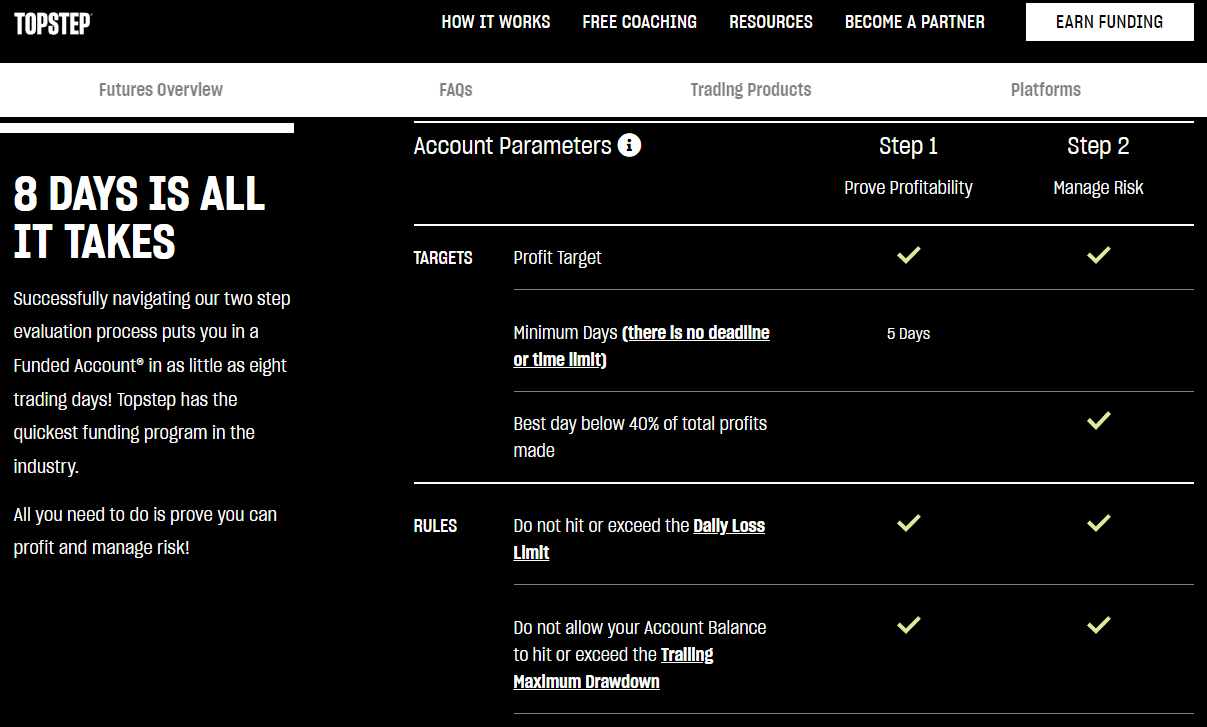Click Daily Loss Limit Step 1 checkmark
This screenshot has width=1207, height=727.
point(908,523)
